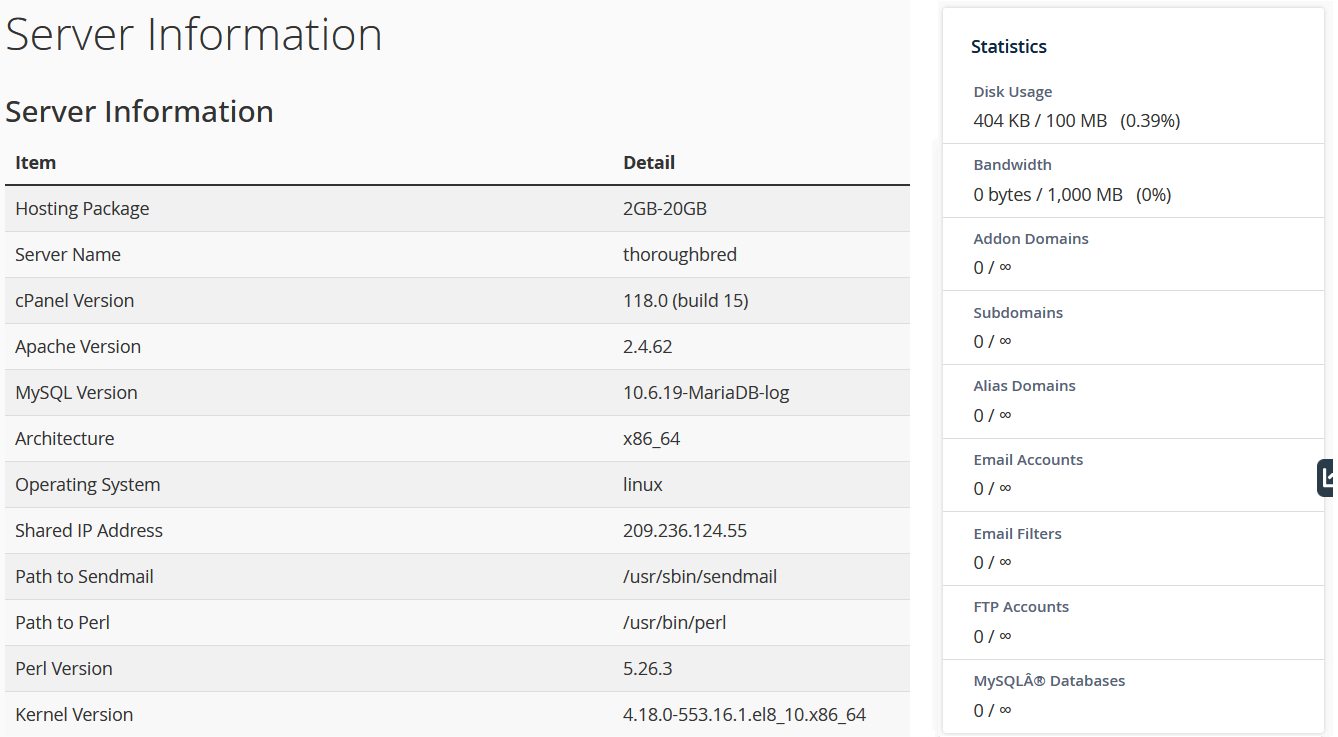Click the Email Accounts statistic label
The height and width of the screenshot is (737, 1338).
point(1027,460)
